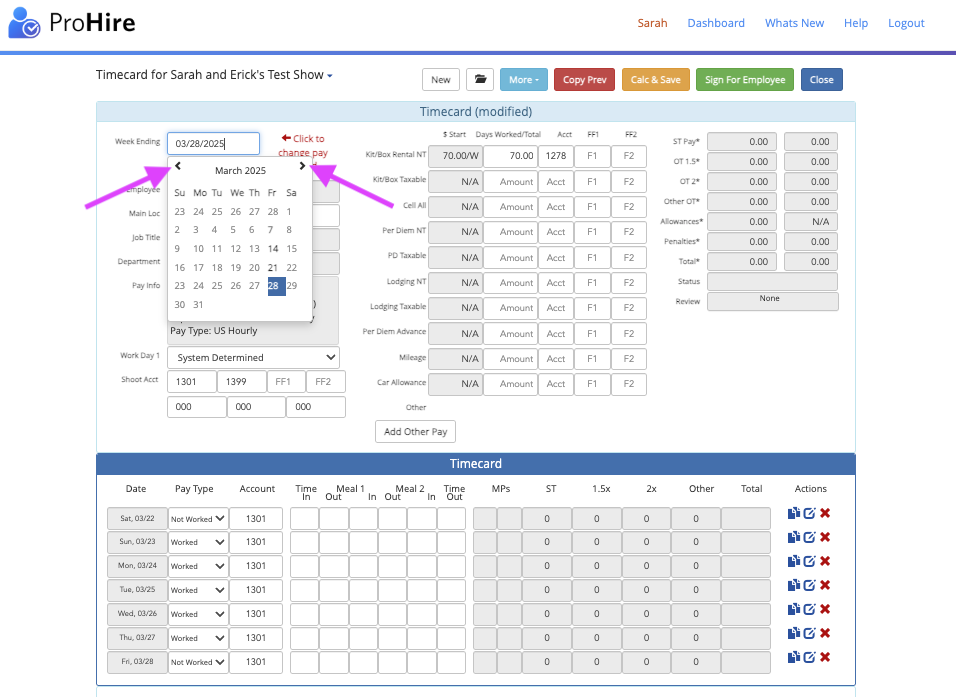Open the Dashboard nav link
The height and width of the screenshot is (697, 956).
click(716, 23)
